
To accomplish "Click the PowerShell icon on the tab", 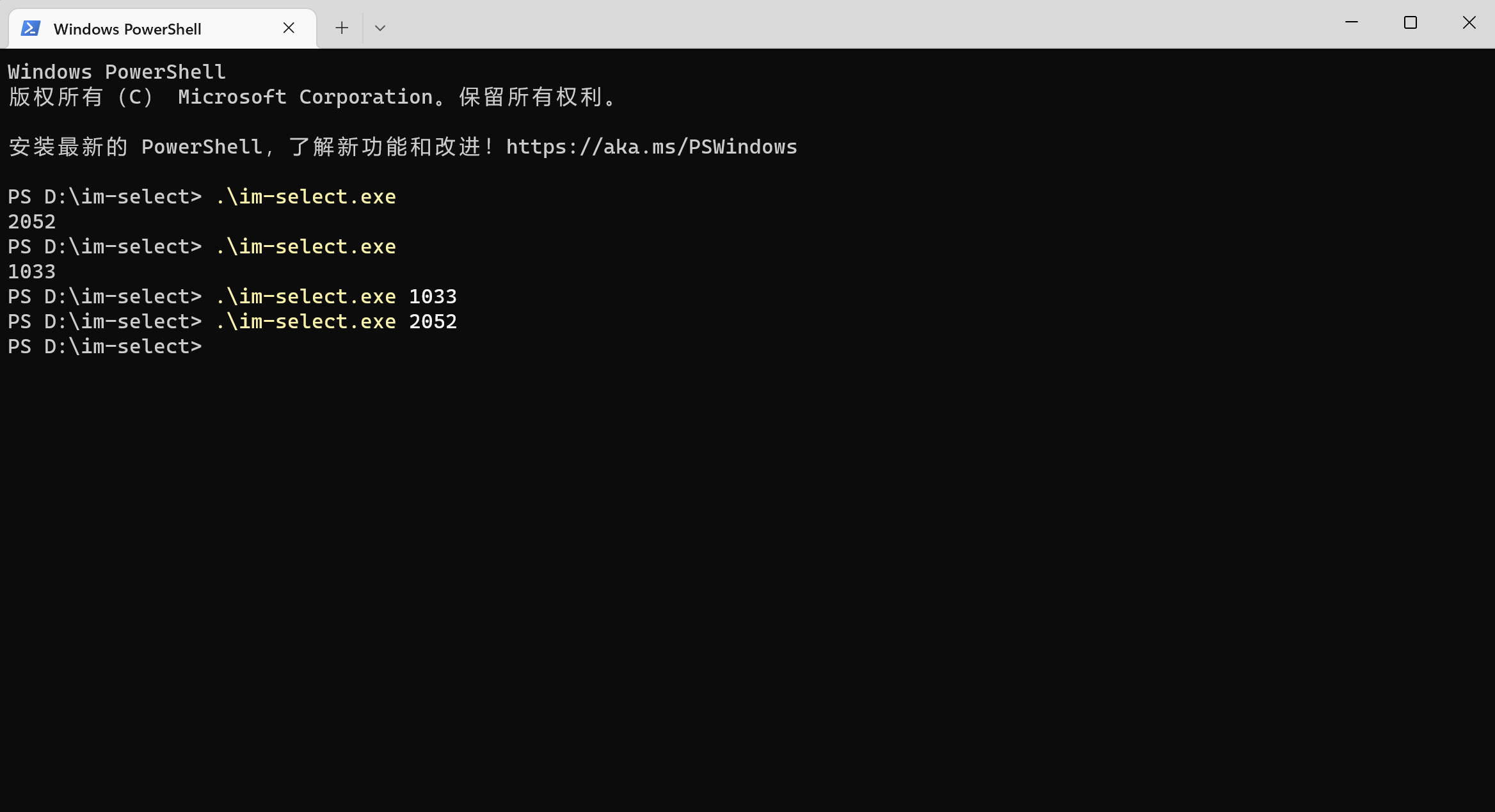I will pos(30,28).
